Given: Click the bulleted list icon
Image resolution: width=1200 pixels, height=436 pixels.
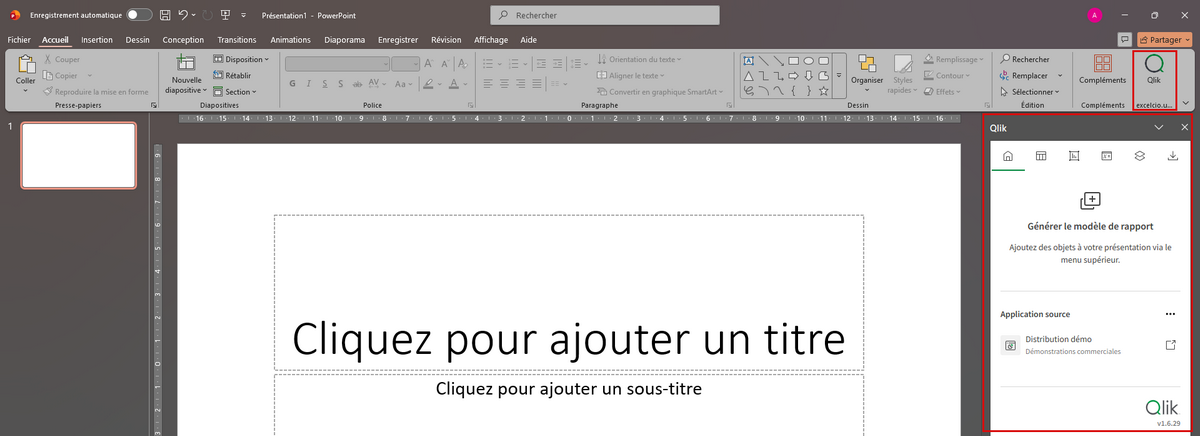Looking at the screenshot, I should click(489, 63).
